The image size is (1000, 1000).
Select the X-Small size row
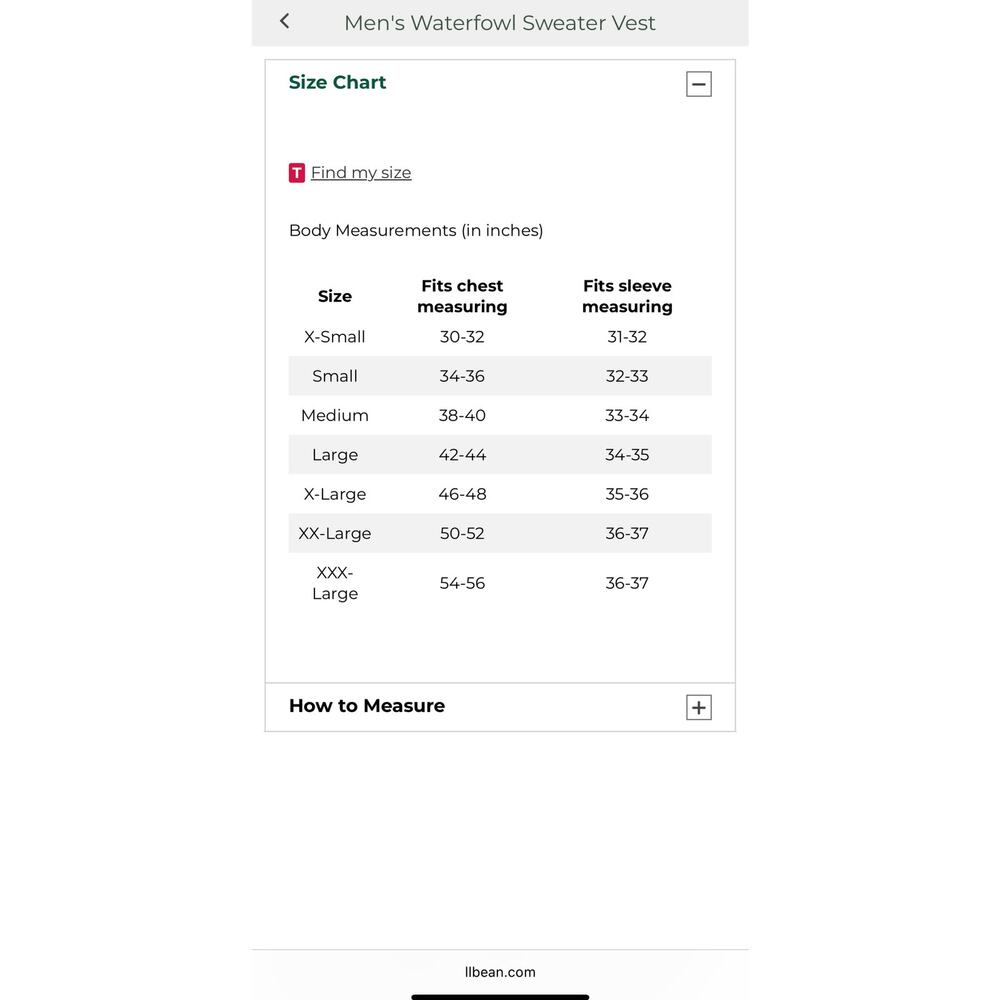[500, 337]
